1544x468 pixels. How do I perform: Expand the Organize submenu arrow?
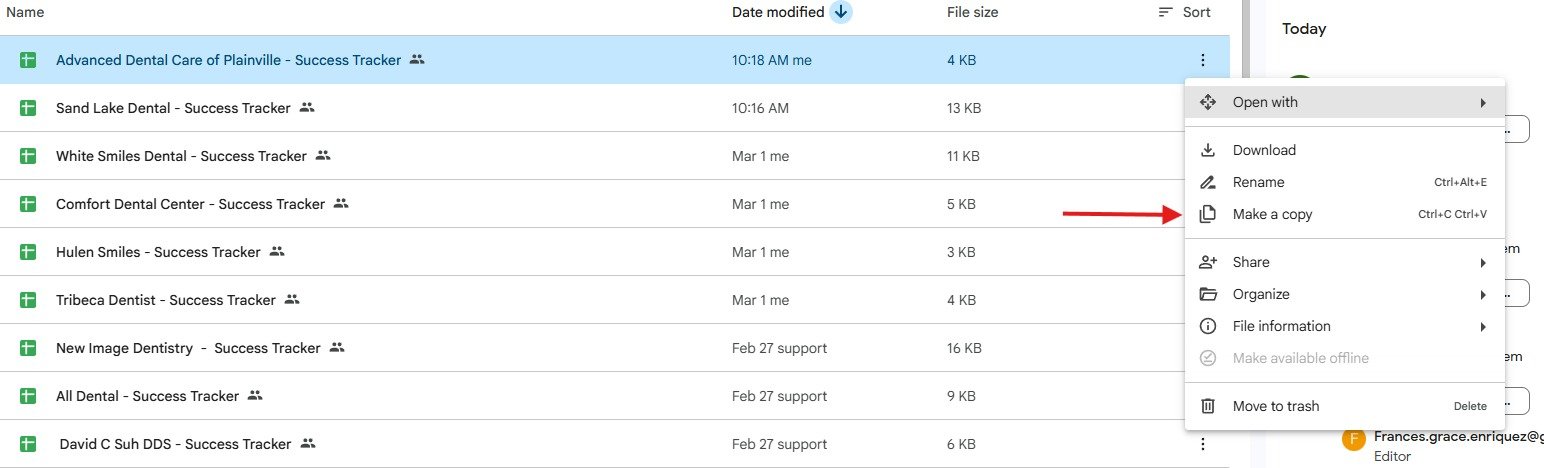point(1484,294)
